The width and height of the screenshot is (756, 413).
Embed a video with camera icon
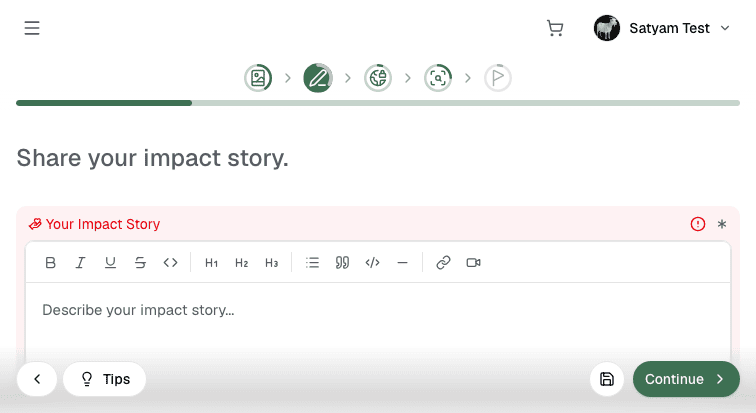pos(473,263)
